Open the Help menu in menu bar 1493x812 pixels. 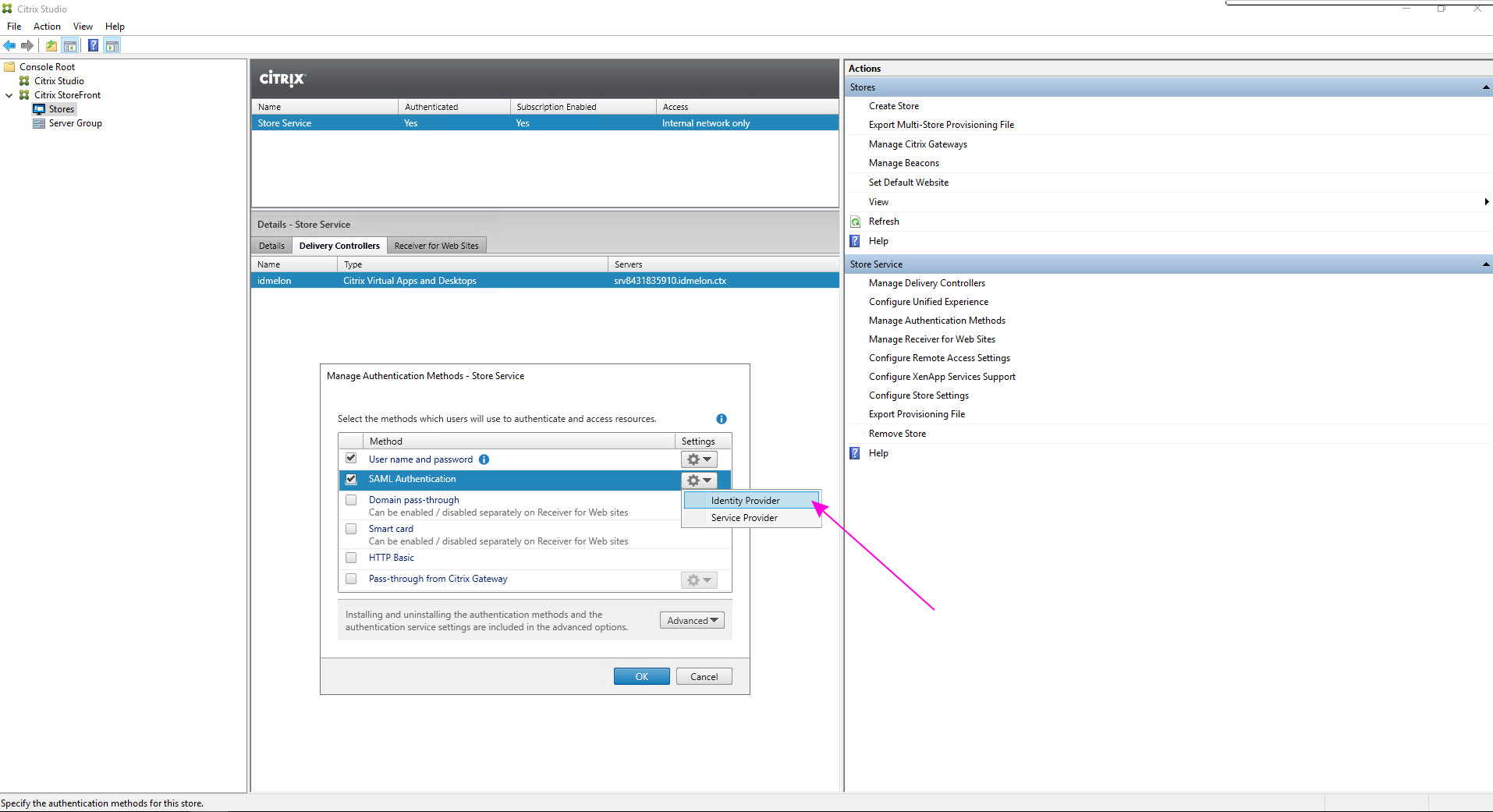[115, 27]
